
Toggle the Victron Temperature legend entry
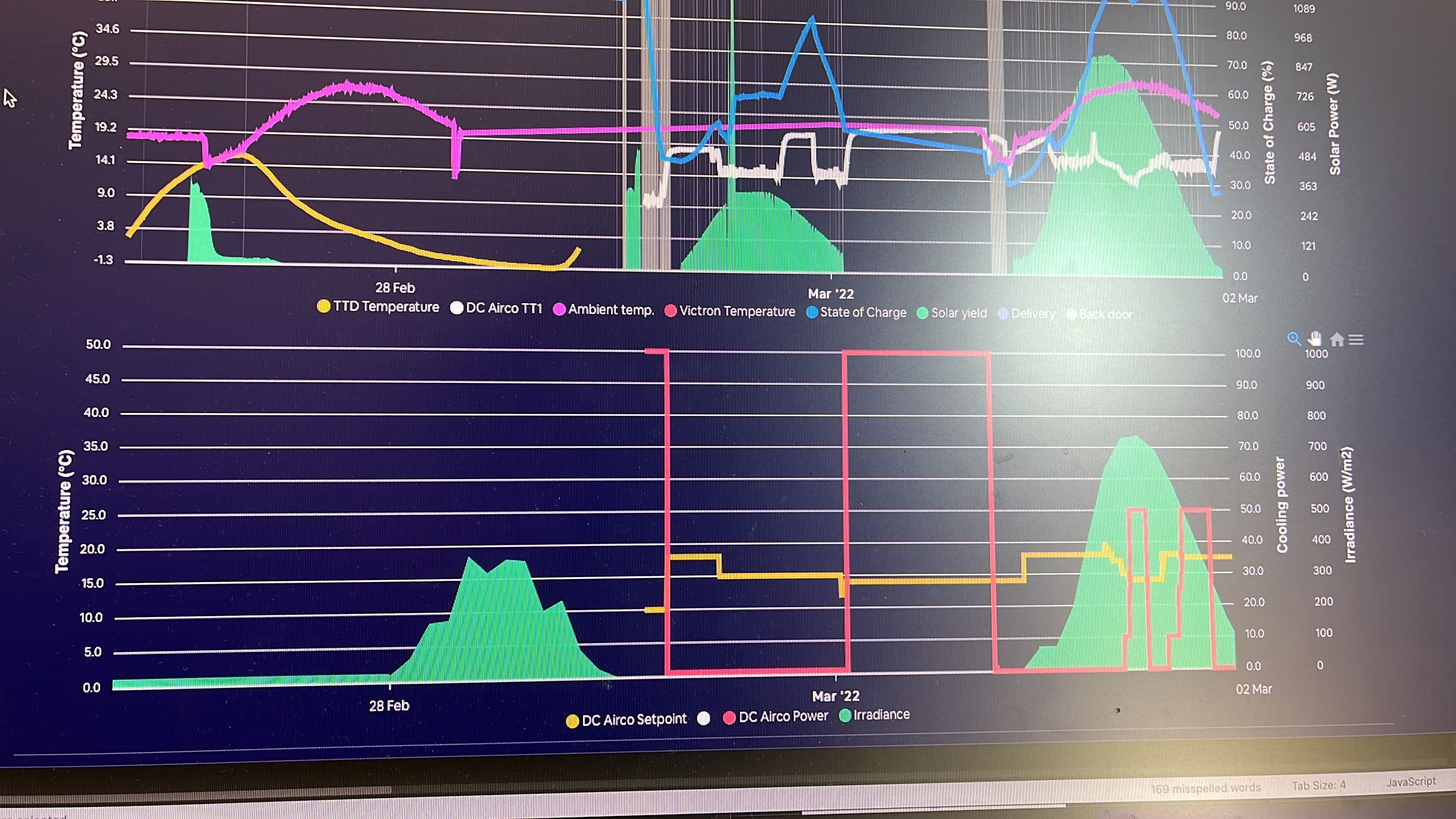click(x=730, y=311)
